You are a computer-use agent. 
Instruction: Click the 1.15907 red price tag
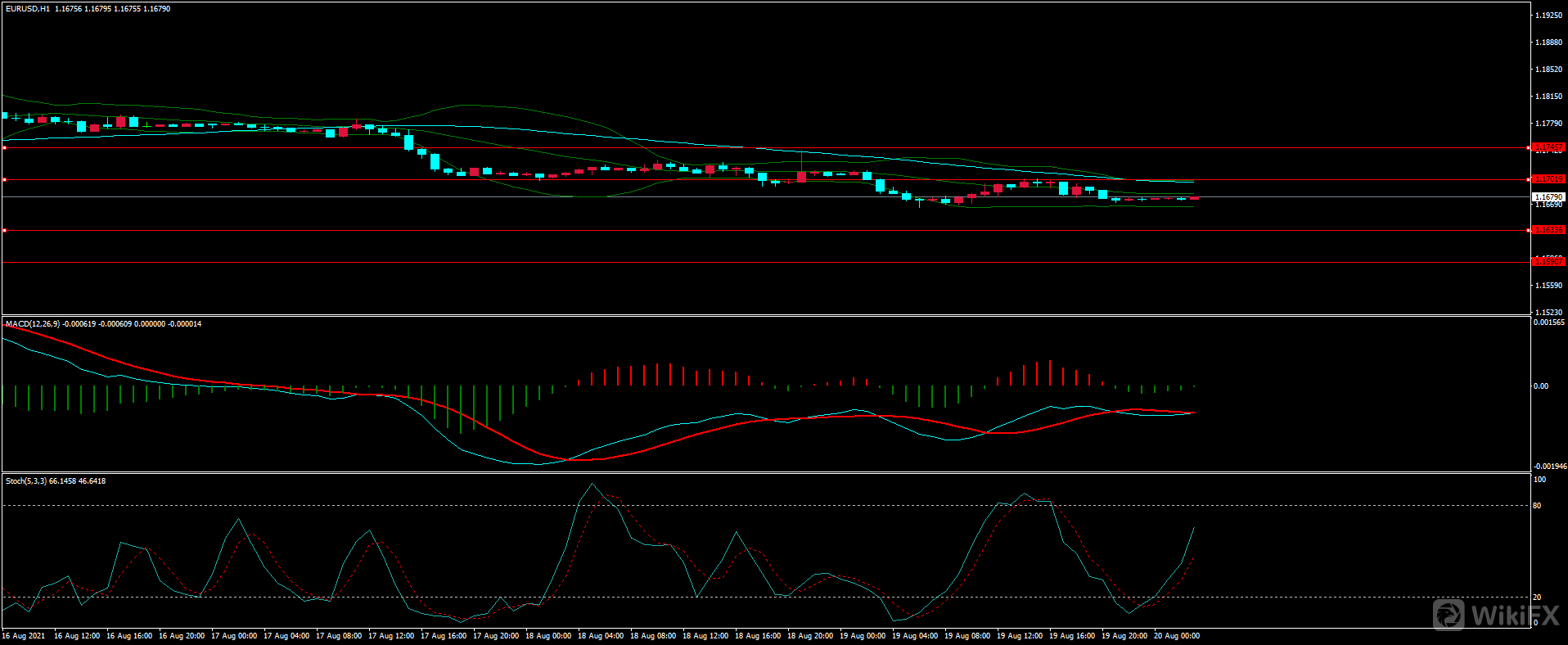[x=1548, y=262]
